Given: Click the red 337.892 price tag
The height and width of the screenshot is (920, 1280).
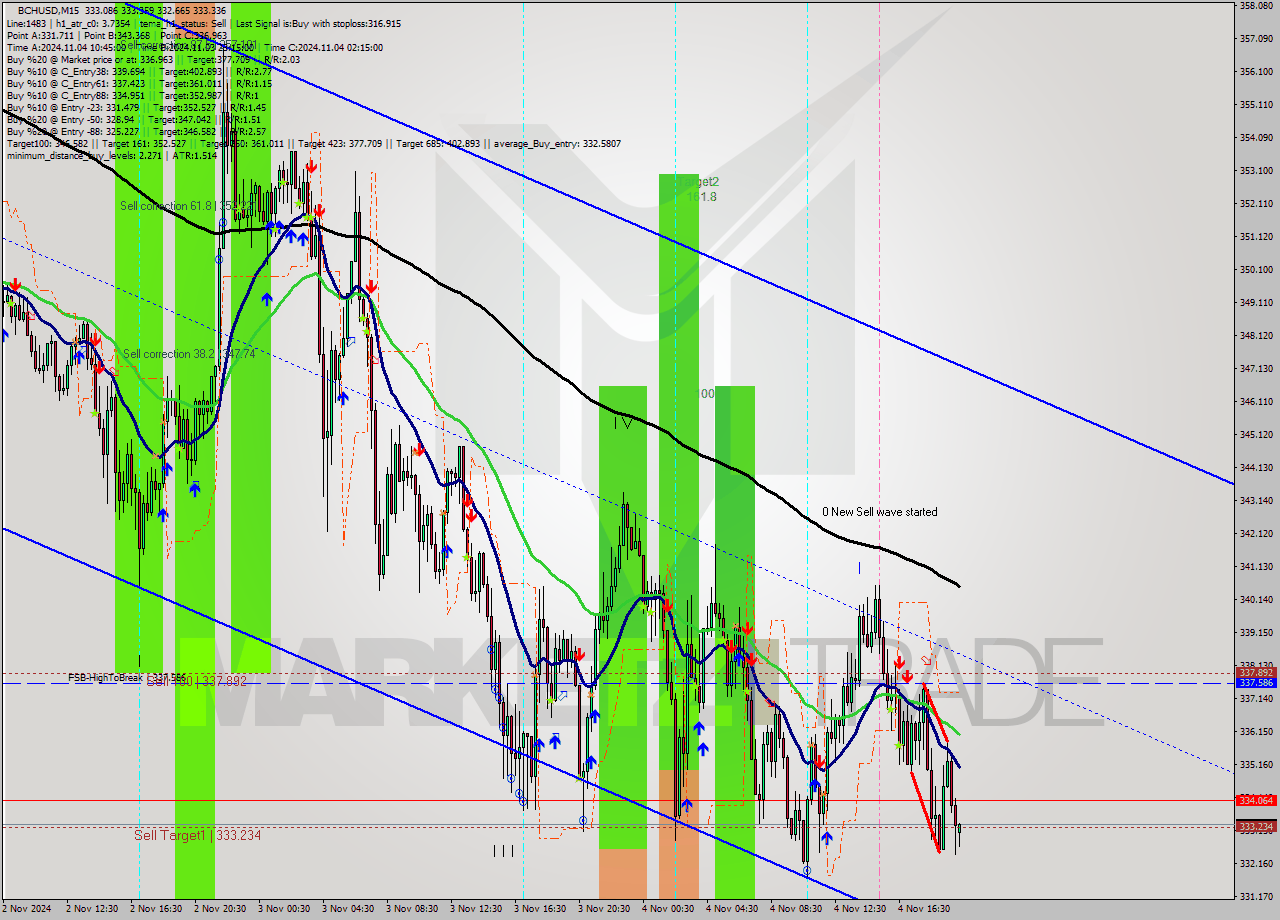Looking at the screenshot, I should [1256, 673].
